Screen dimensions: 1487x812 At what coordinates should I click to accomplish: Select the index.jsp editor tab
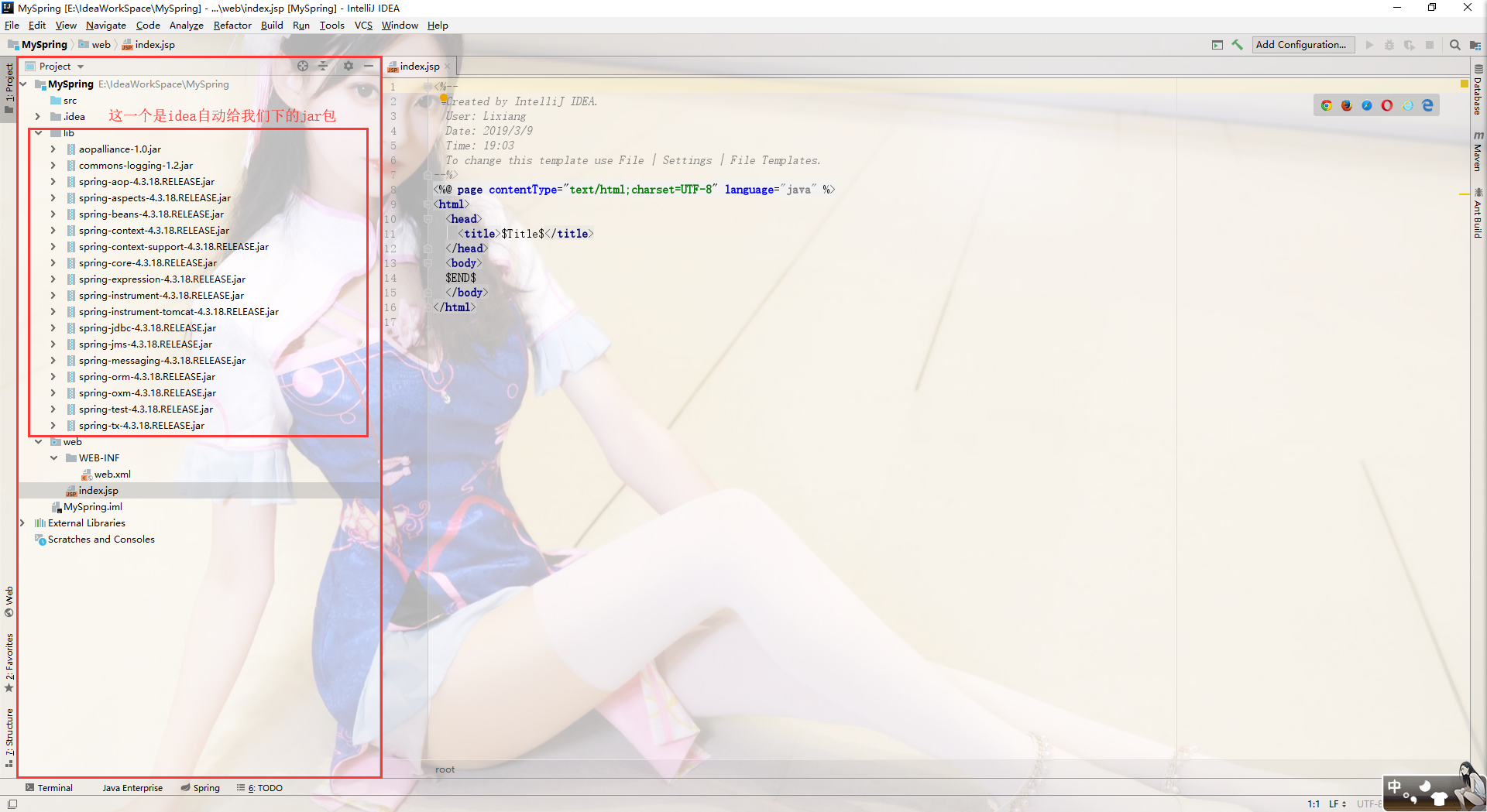pos(419,67)
